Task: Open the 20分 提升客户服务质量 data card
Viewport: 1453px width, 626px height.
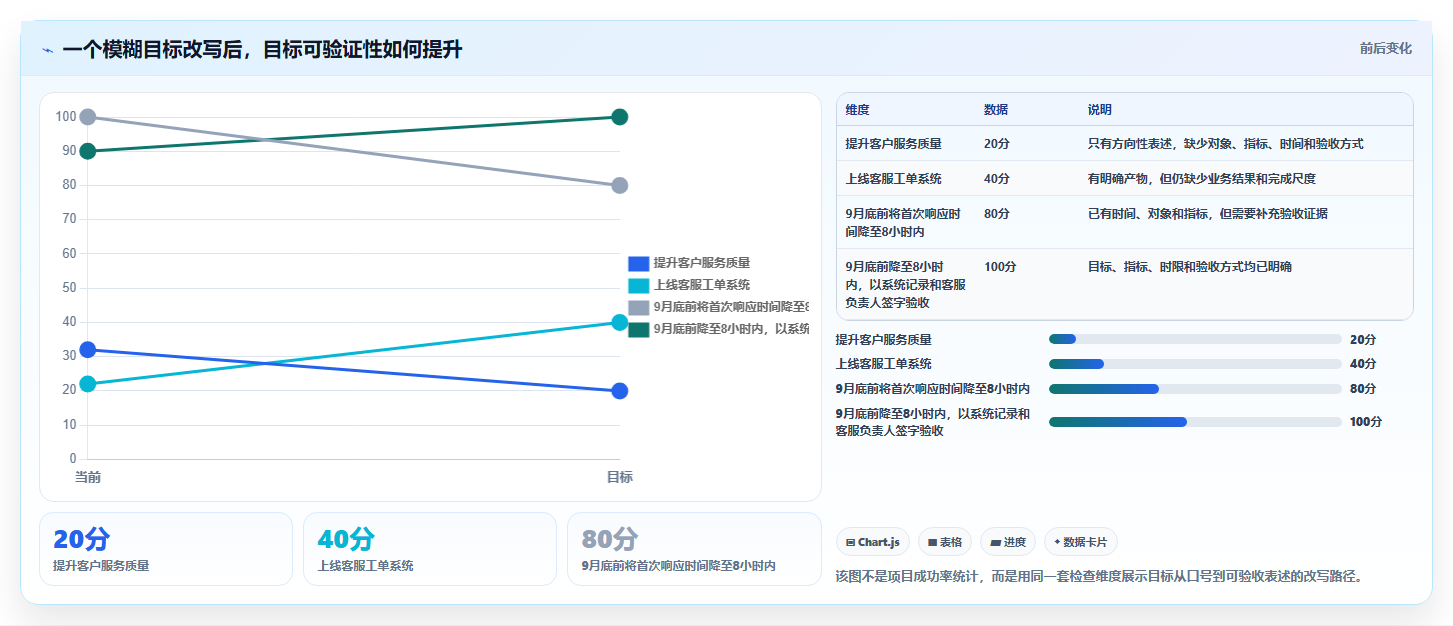Action: (166, 549)
